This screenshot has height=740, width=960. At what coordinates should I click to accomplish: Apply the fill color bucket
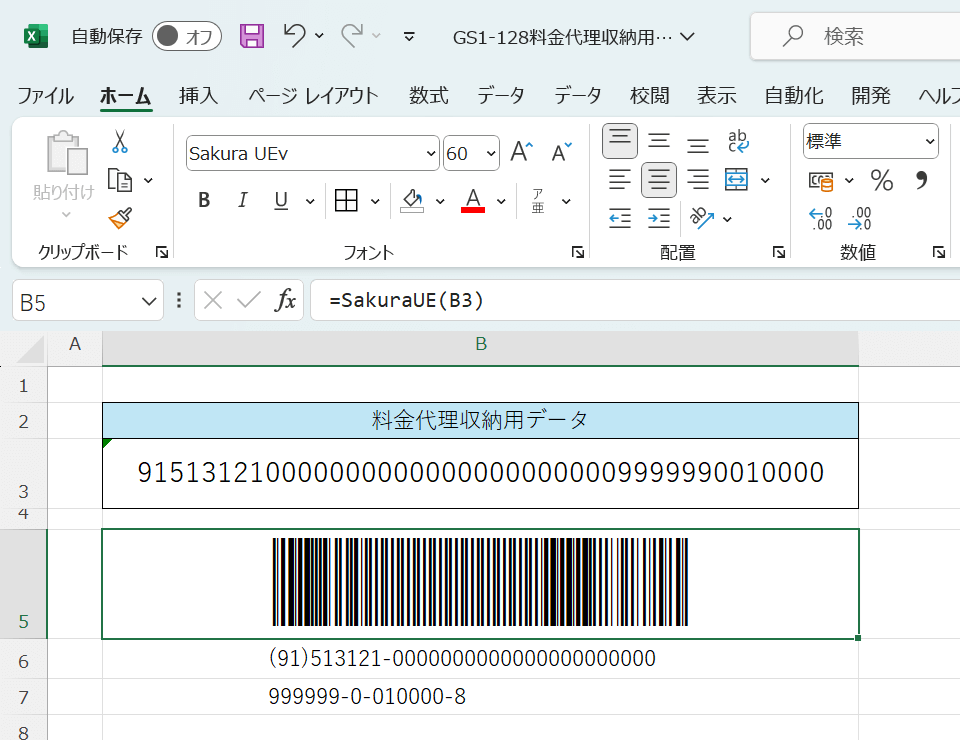pos(412,200)
